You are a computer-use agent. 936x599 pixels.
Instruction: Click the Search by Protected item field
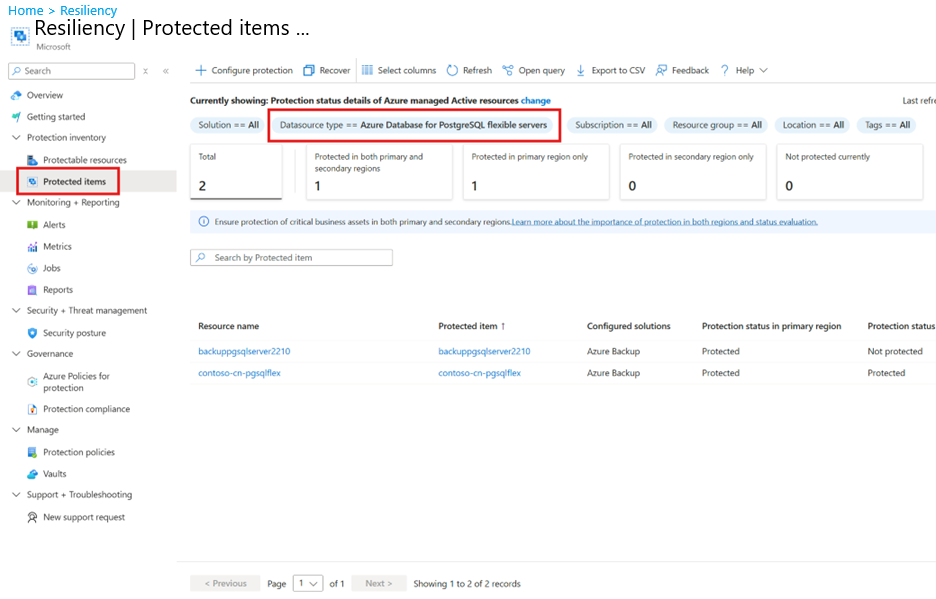(291, 258)
